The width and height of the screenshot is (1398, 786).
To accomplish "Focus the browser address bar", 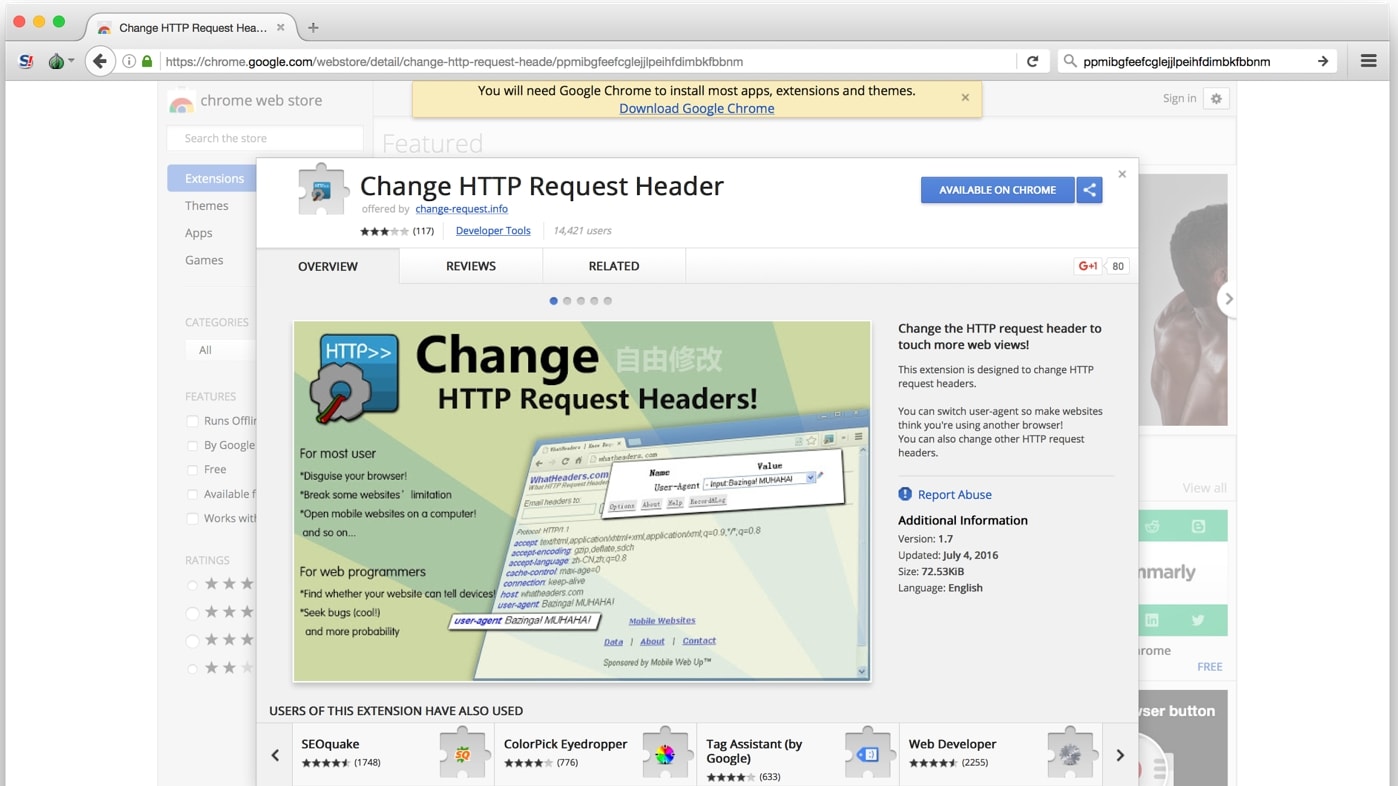I will point(588,62).
